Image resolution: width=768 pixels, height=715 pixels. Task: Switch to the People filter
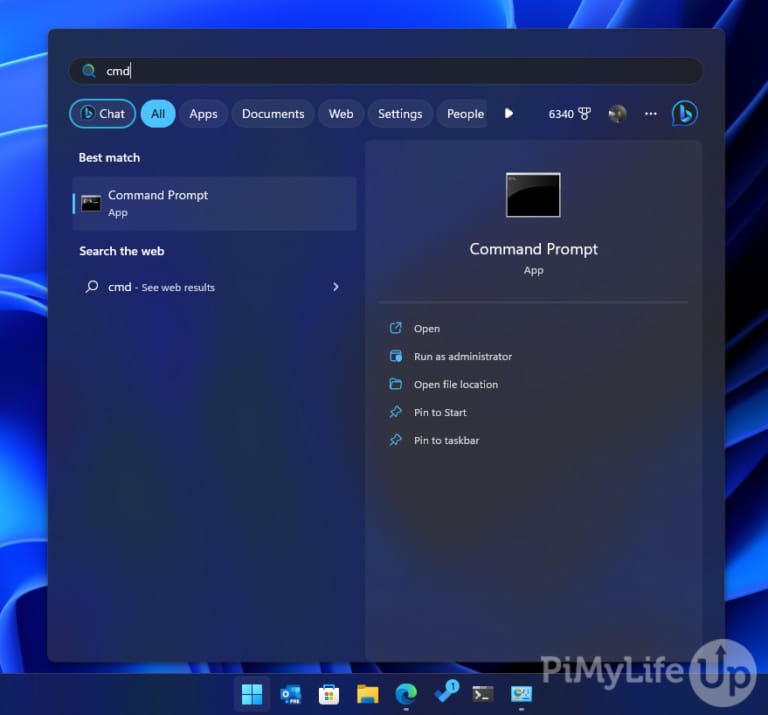(x=463, y=114)
